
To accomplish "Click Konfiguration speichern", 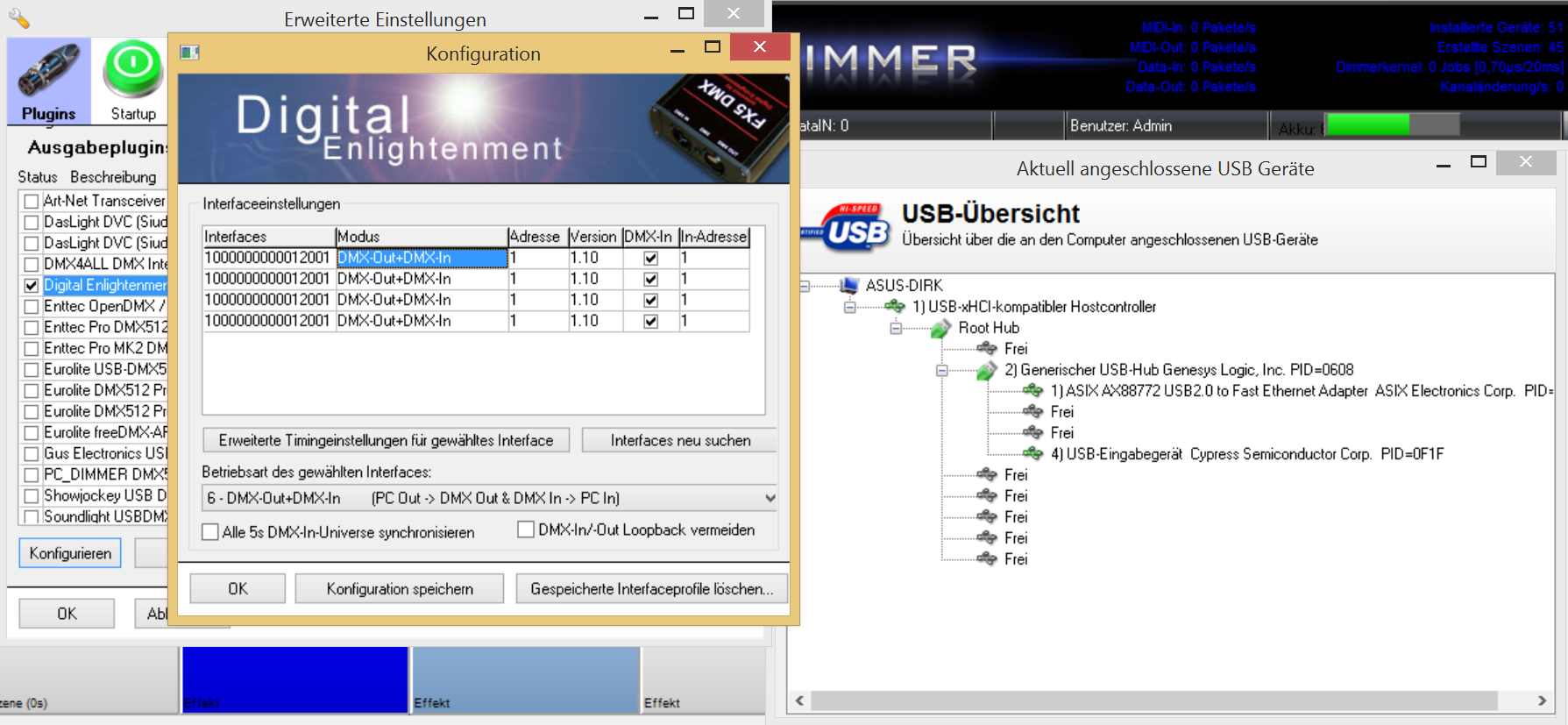I will click(400, 589).
